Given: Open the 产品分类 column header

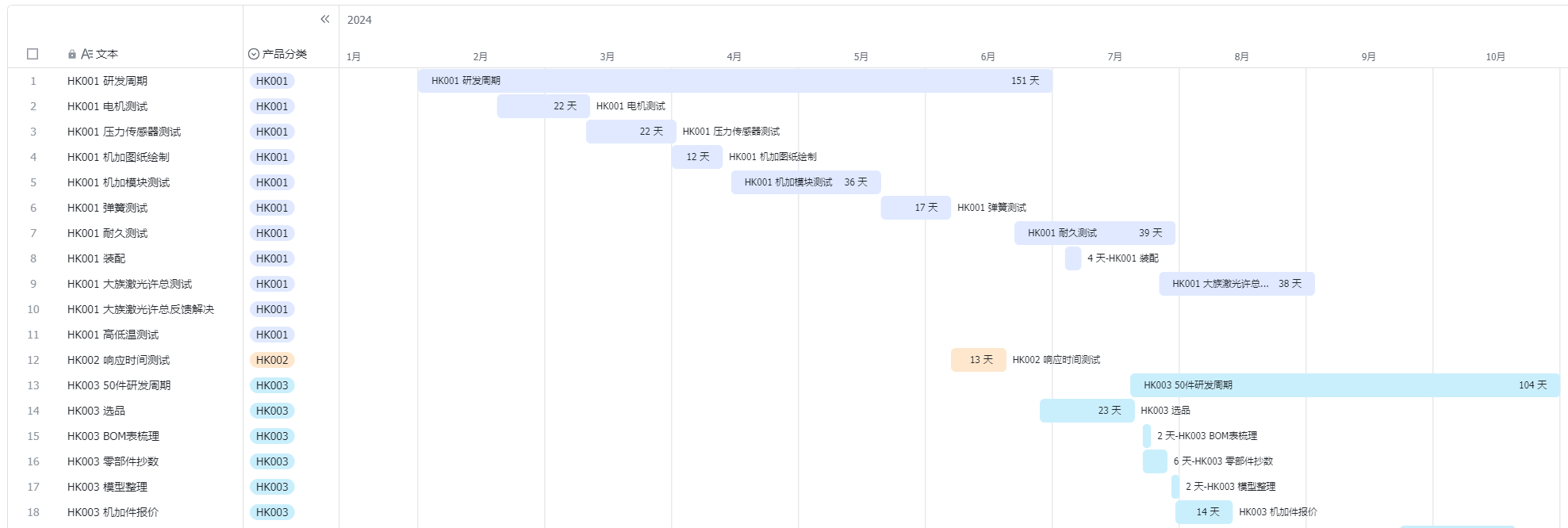Looking at the screenshot, I should pyautogui.click(x=284, y=54).
